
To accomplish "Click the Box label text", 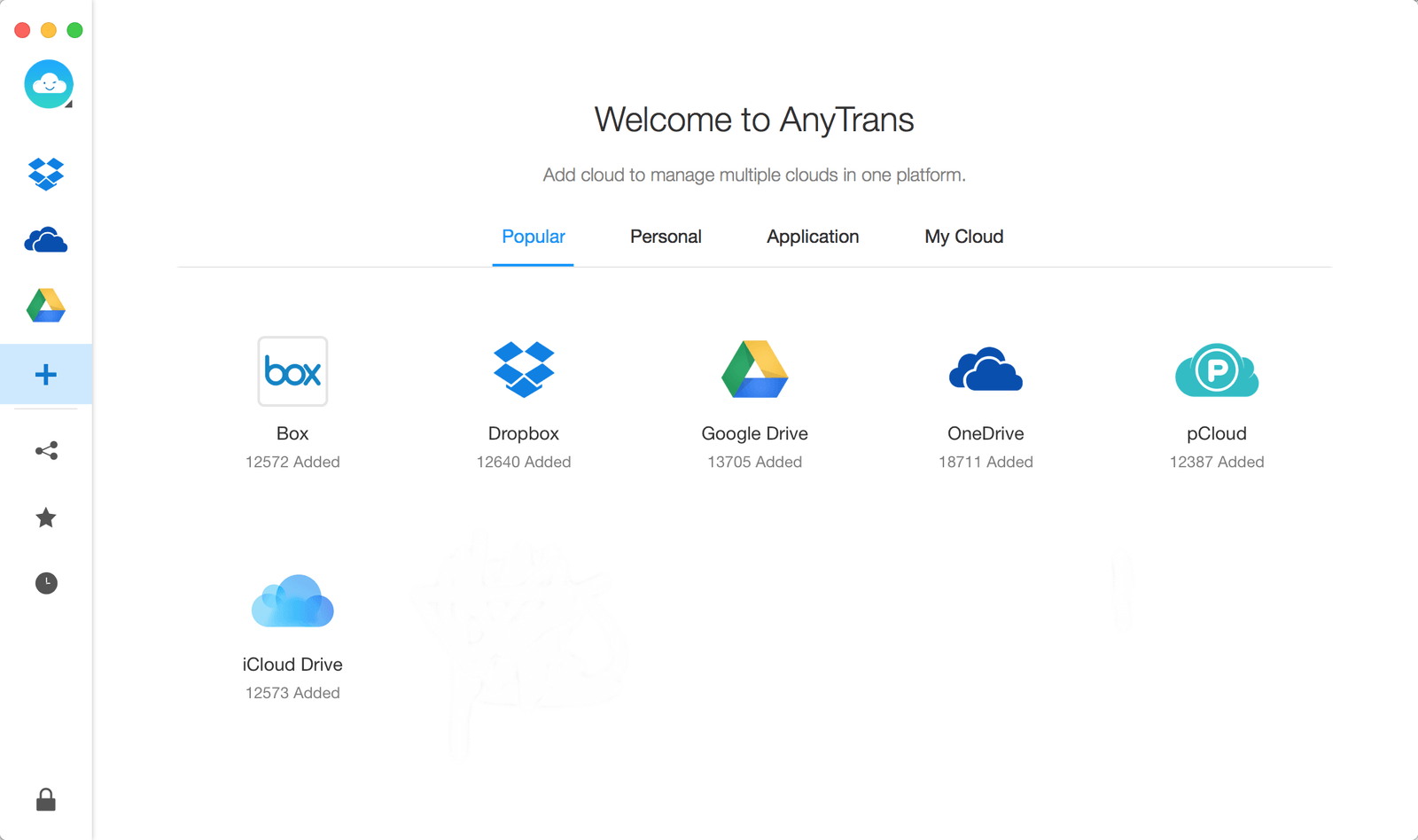I will coord(292,433).
